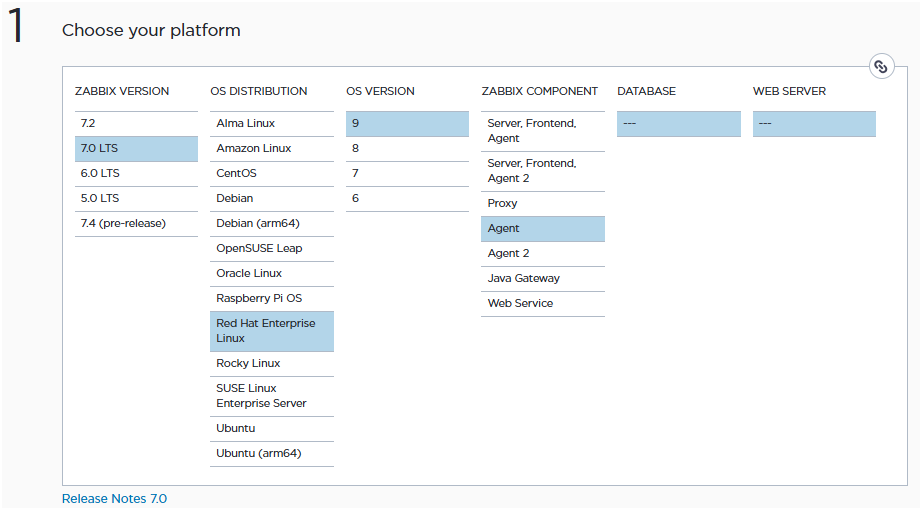922x510 pixels.
Task: Pick 7.4 (pre-release) version option
Action: click(136, 223)
